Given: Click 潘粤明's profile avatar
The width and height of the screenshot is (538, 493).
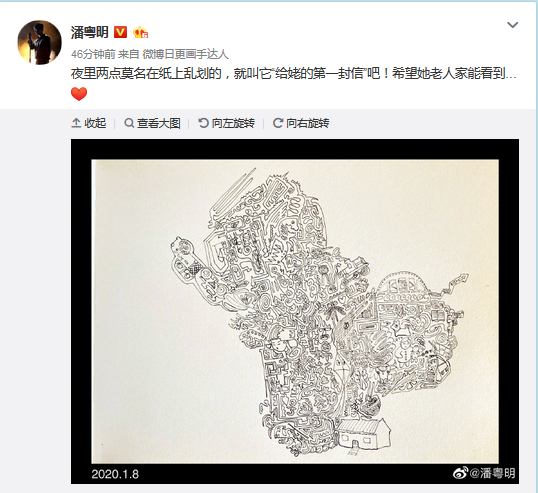Looking at the screenshot, I should click(x=39, y=43).
